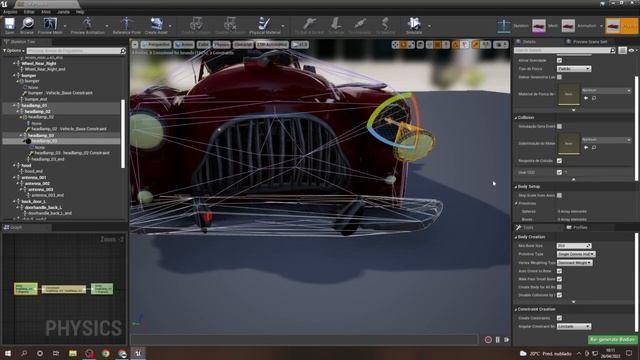Select the Physics mode thumbnail

pos(613,26)
